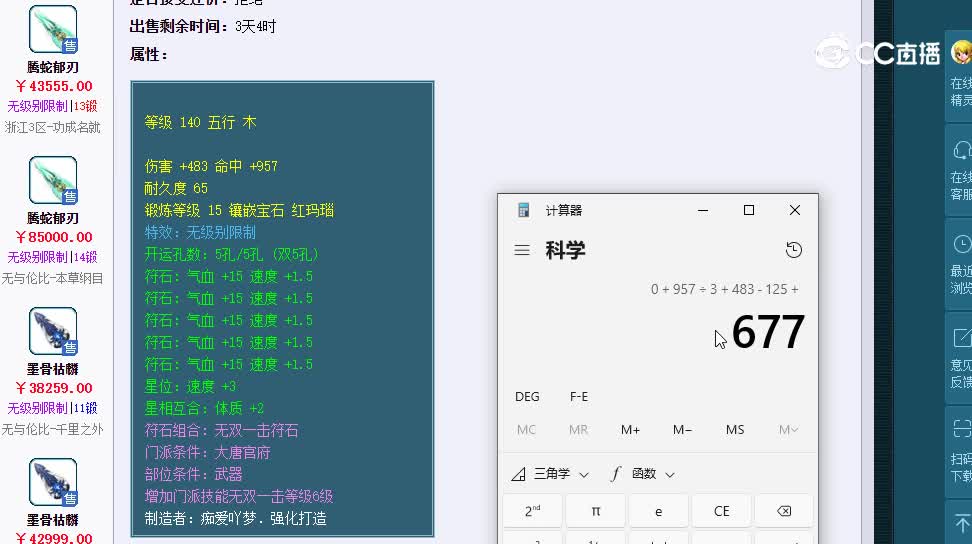This screenshot has height=544, width=972.
Task: Click the scroll-to-top arrow icon in sidebar
Action: click(x=961, y=523)
